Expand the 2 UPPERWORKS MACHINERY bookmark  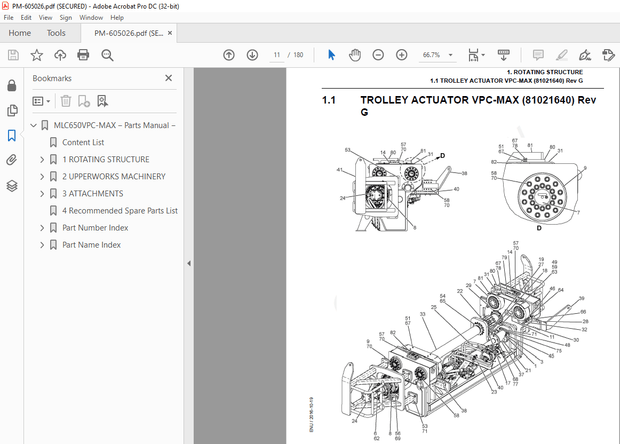click(42, 176)
